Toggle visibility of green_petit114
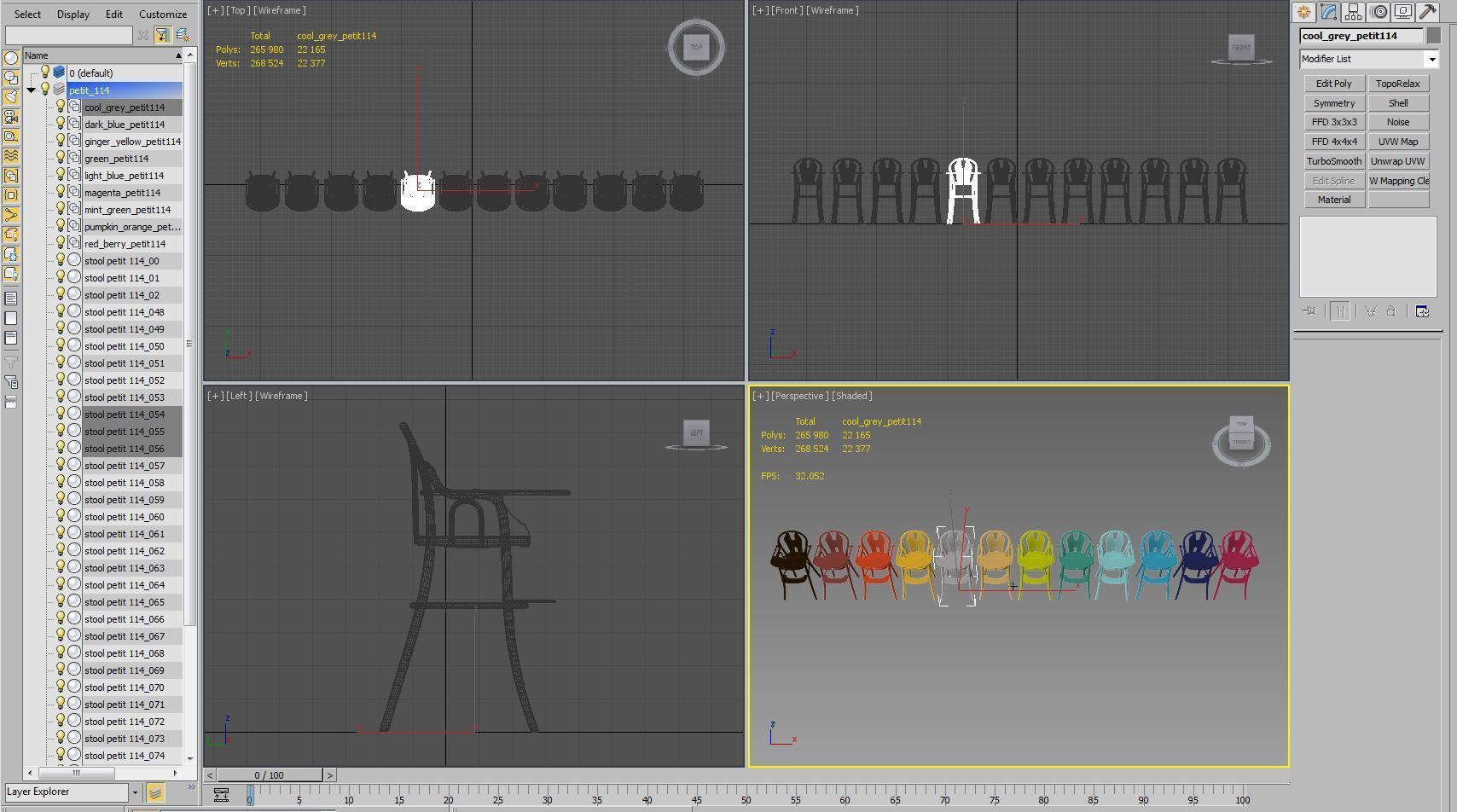Screen dimensions: 1457x812 point(61,158)
